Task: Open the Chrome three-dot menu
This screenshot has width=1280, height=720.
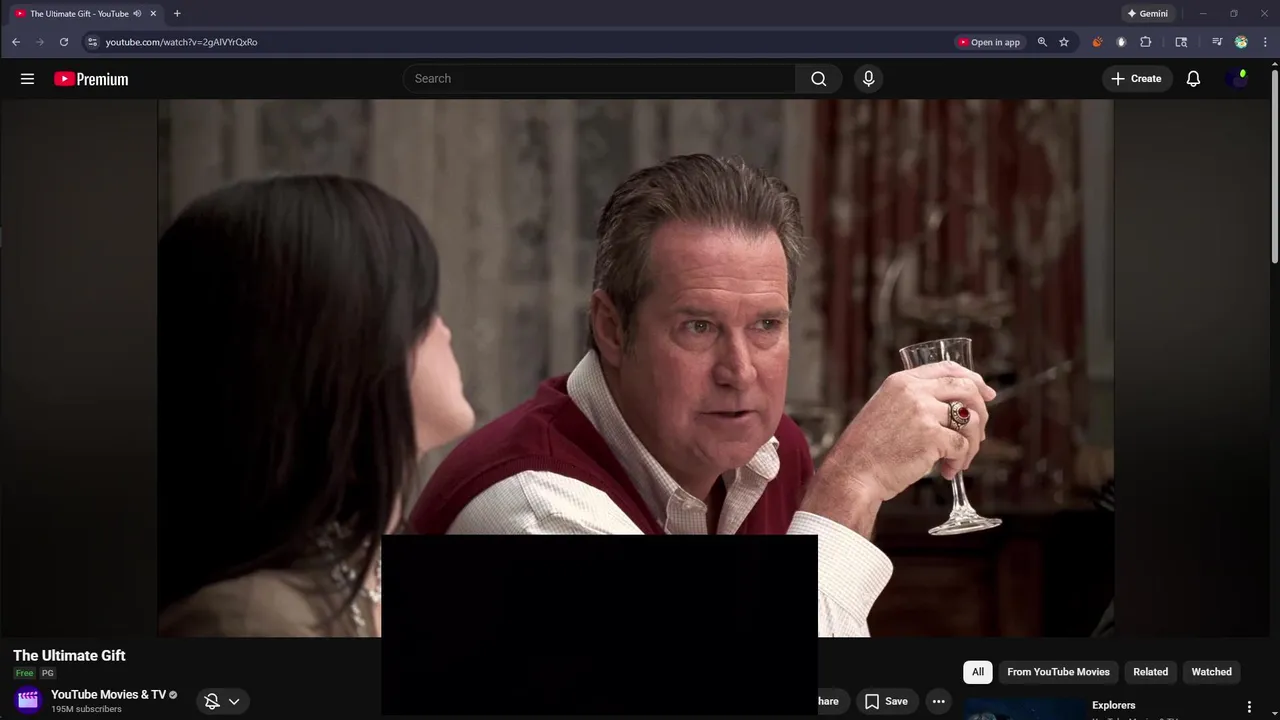Action: click(x=1265, y=42)
